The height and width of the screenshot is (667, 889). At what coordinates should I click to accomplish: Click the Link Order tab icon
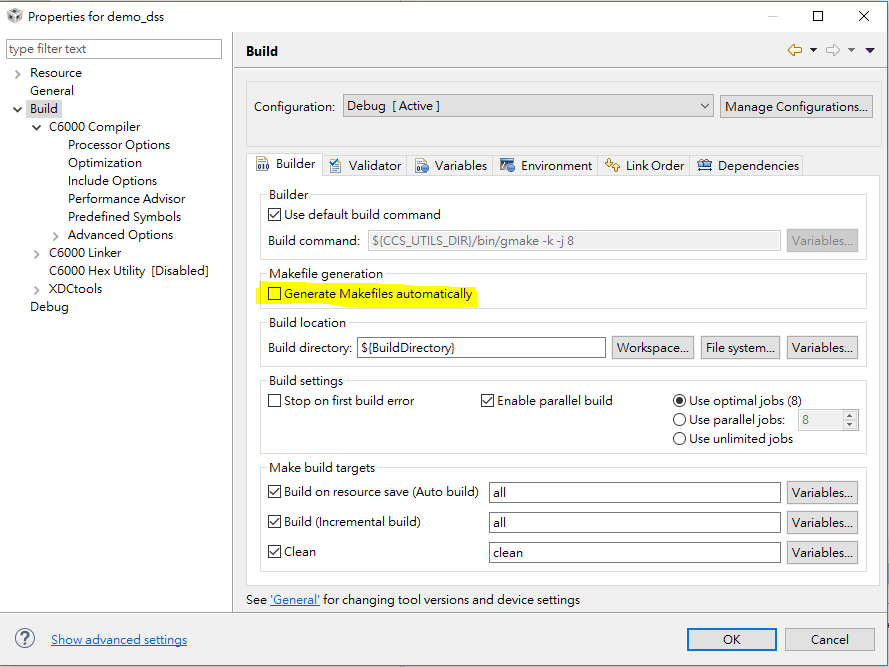point(613,166)
